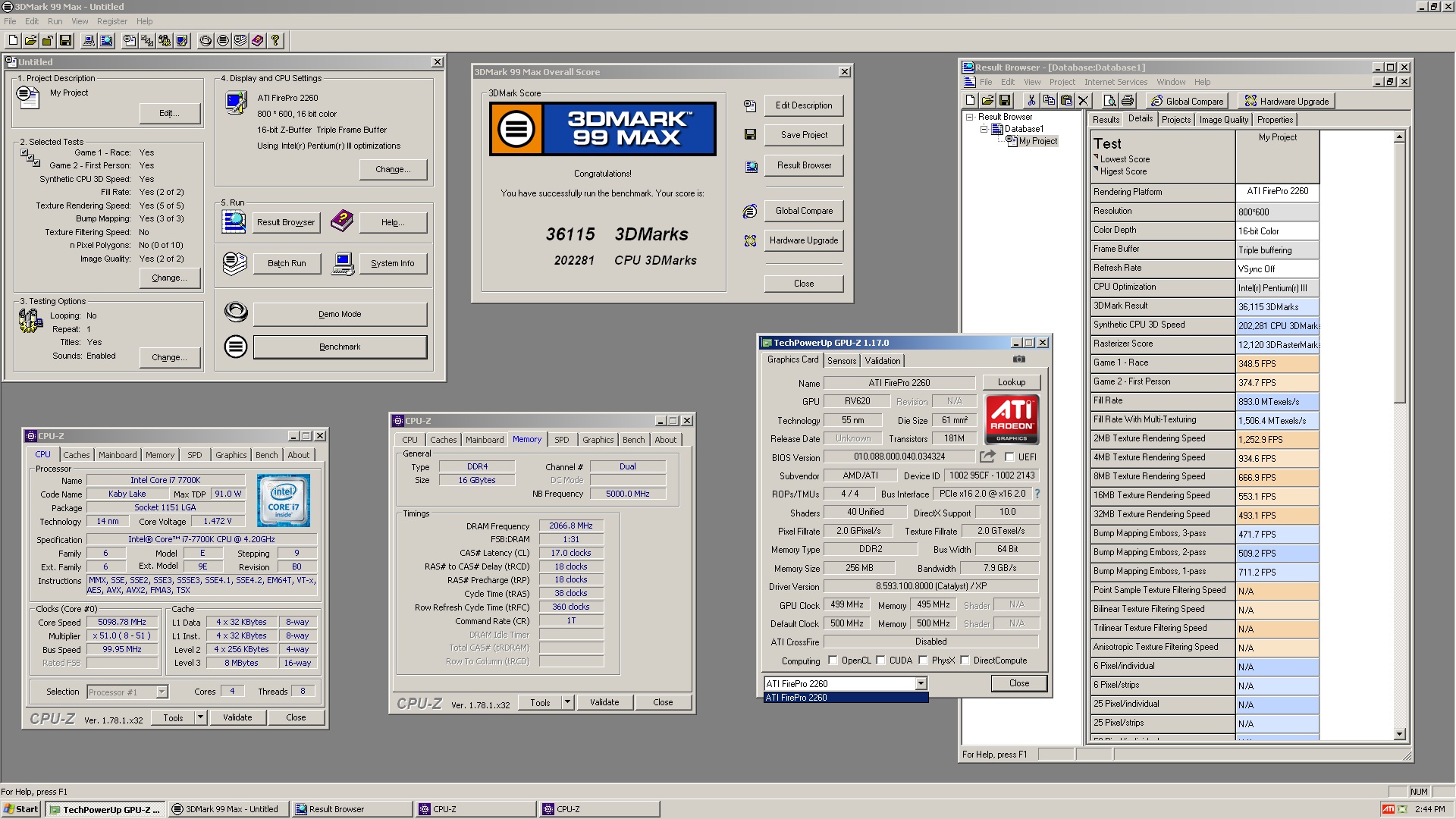Screen dimensions: 1456x819
Task: Click the Selected Tests checkmarks icon in 3DMark toolbar
Action: [147, 40]
